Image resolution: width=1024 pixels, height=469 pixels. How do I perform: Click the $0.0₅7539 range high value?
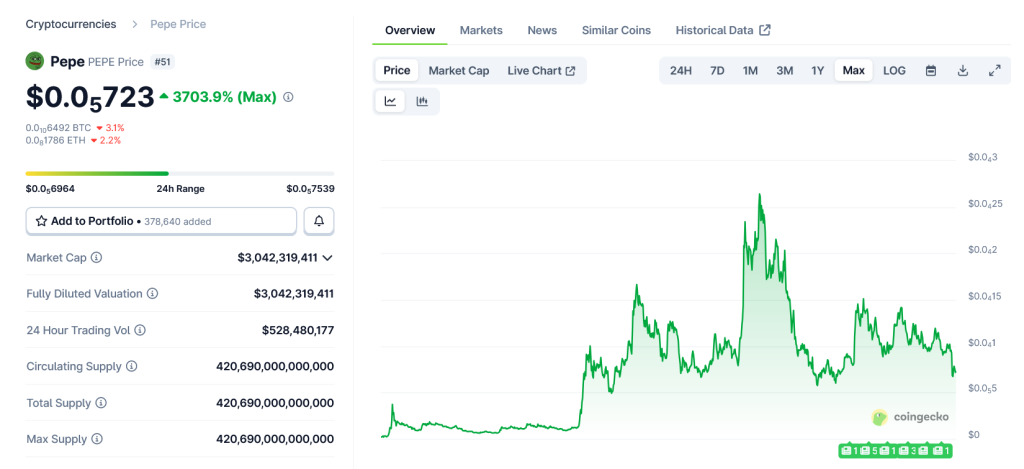tap(310, 189)
